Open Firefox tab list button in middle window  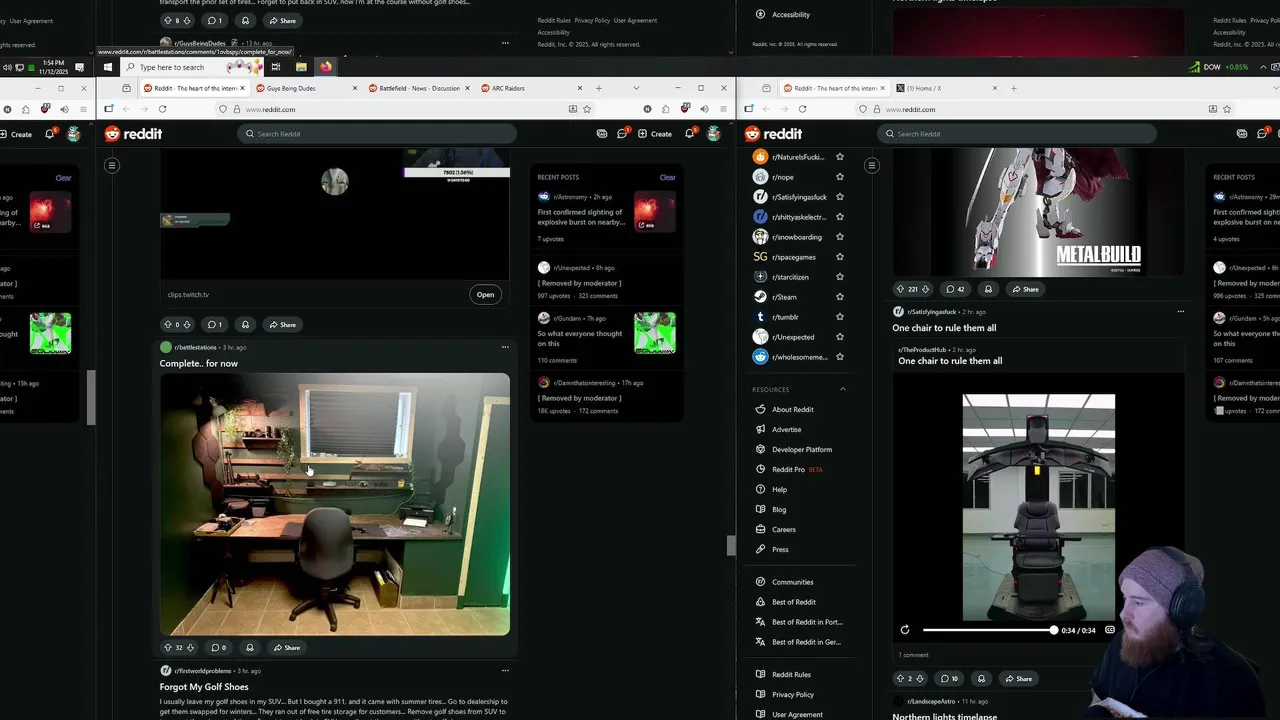point(126,88)
